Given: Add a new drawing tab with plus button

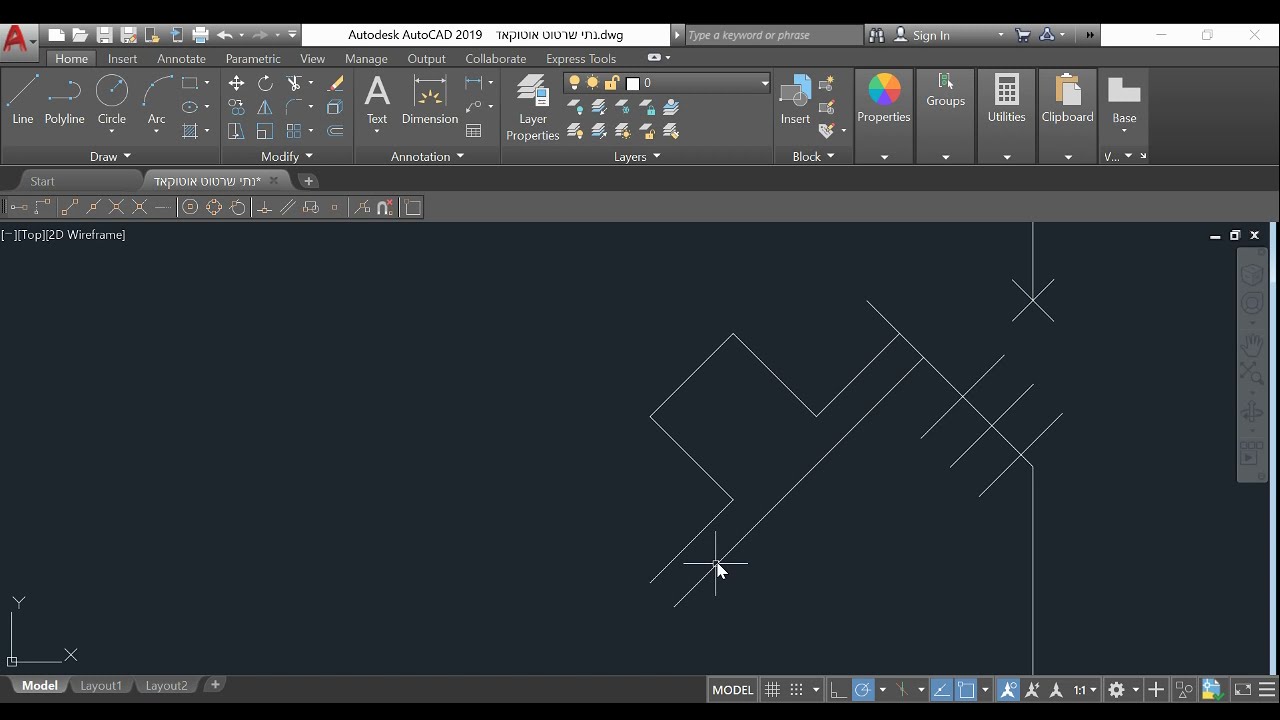Looking at the screenshot, I should coord(308,181).
